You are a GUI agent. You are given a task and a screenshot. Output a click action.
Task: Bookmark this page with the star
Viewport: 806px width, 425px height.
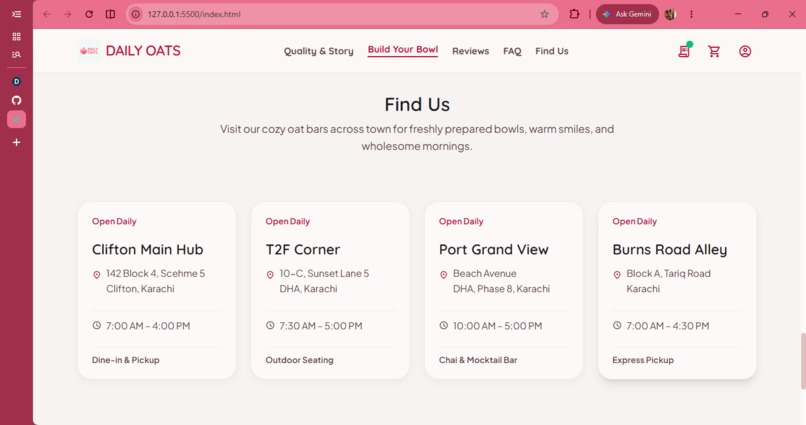click(x=544, y=14)
